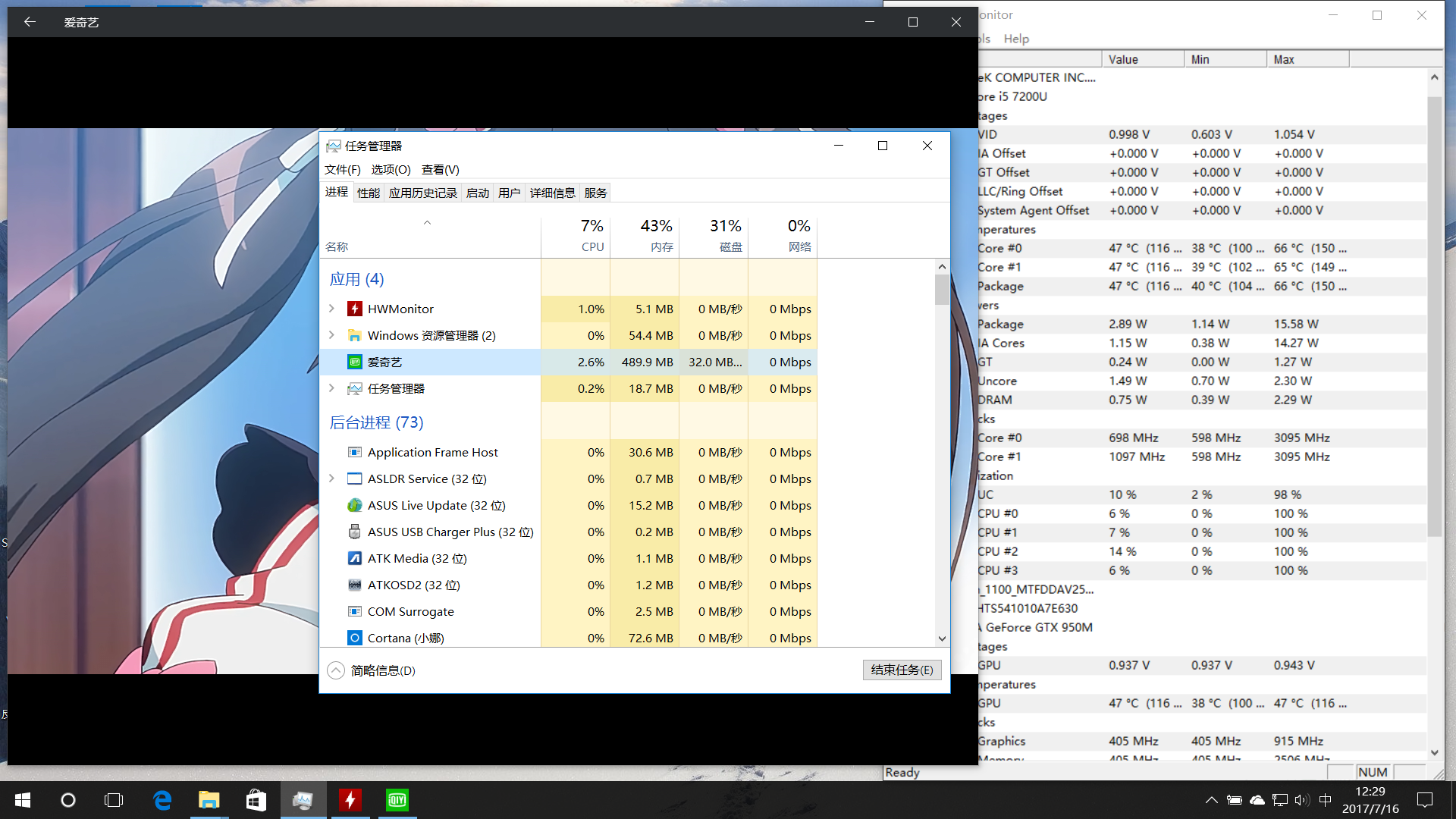Click the Cortana process icon
The image size is (1456, 819).
(x=354, y=638)
